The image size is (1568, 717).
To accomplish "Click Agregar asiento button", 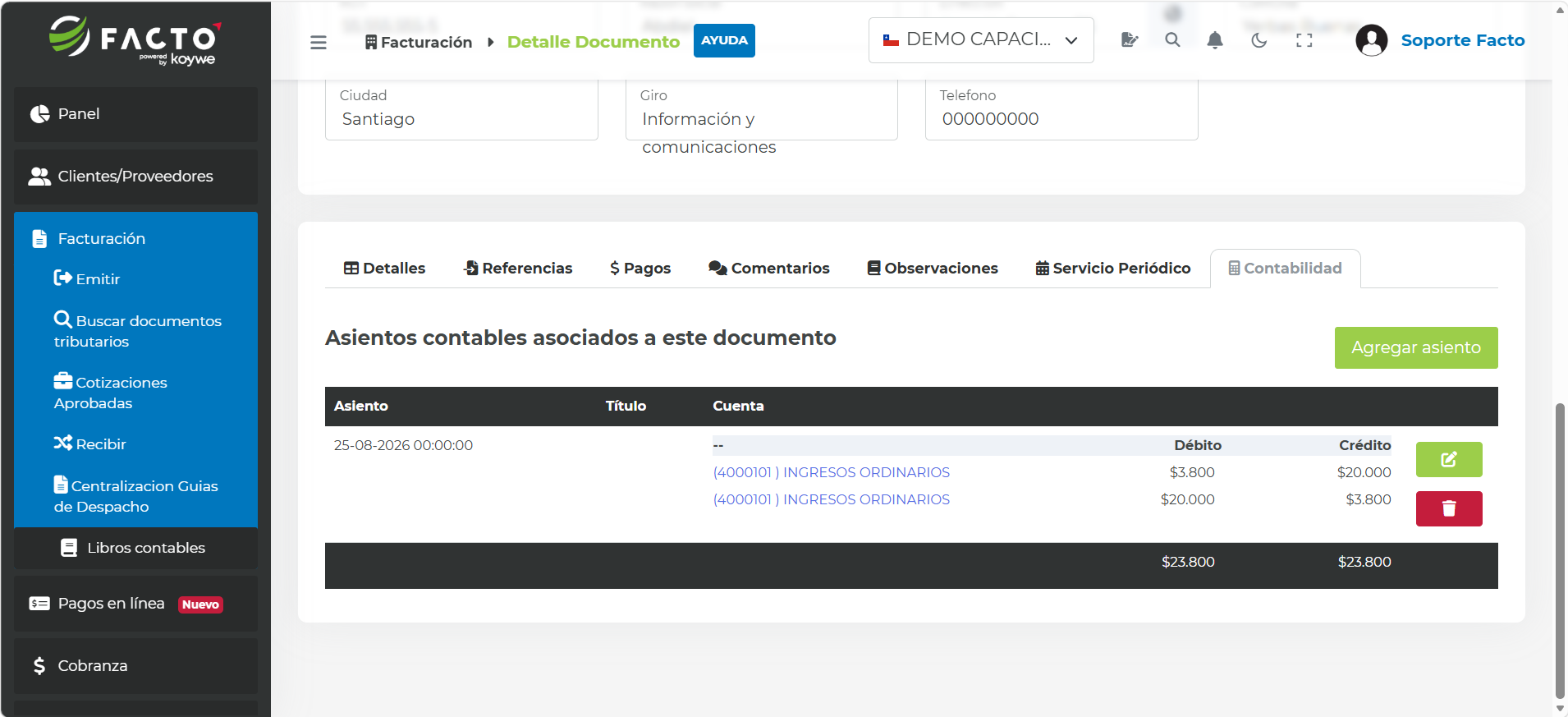I will pos(1416,347).
